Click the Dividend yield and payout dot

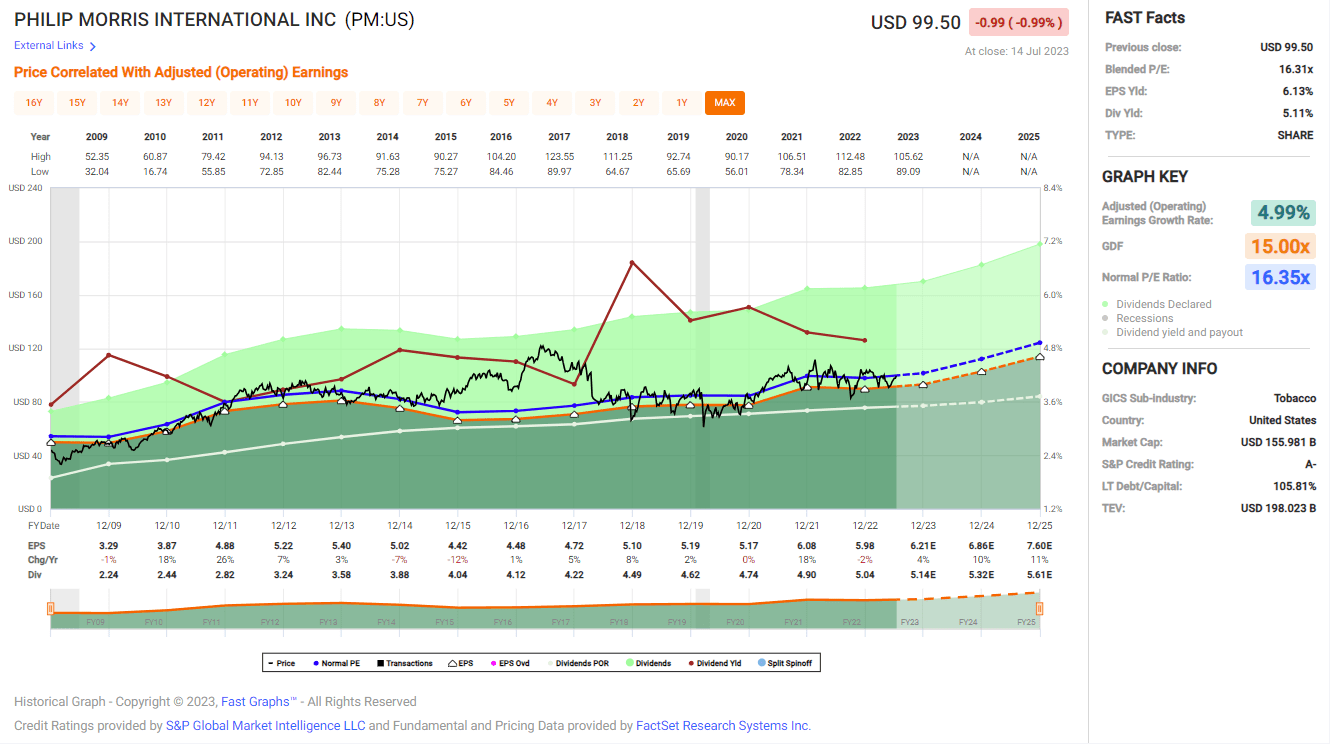click(x=1105, y=331)
